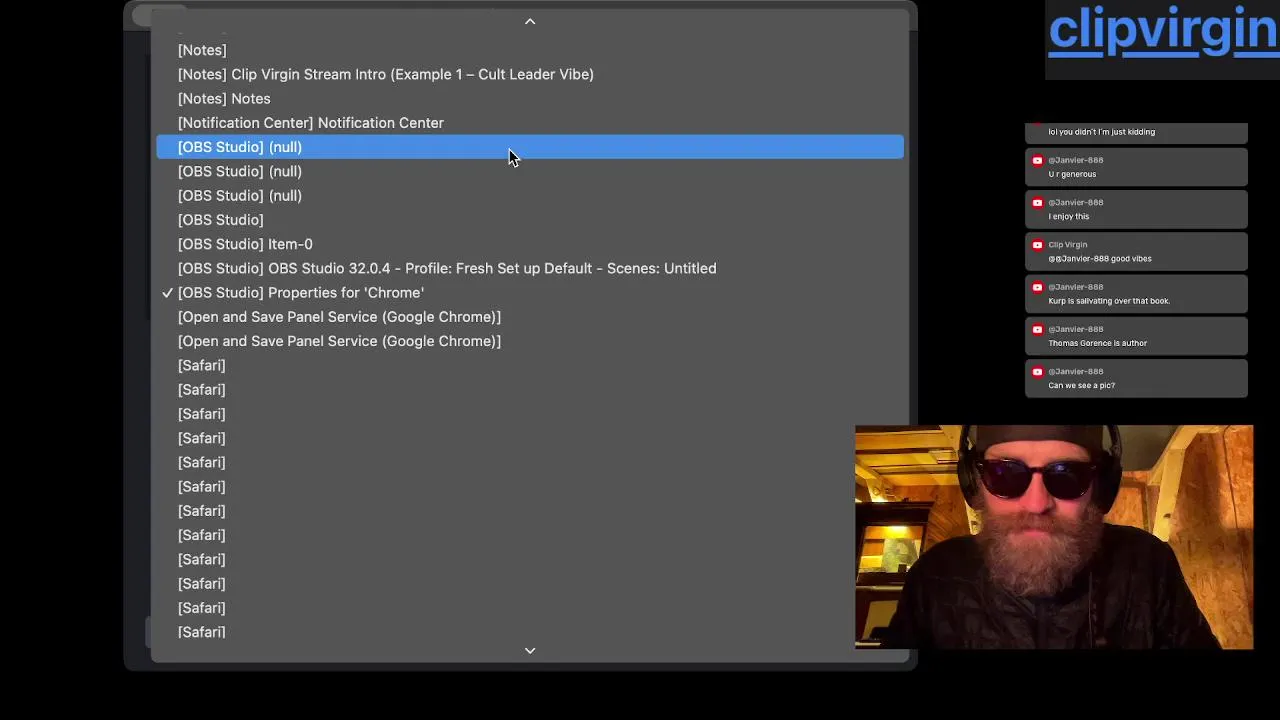This screenshot has height=720, width=1280.
Task: Choose OBS Studio 32.0.4 Profile window entry
Action: tap(530, 268)
